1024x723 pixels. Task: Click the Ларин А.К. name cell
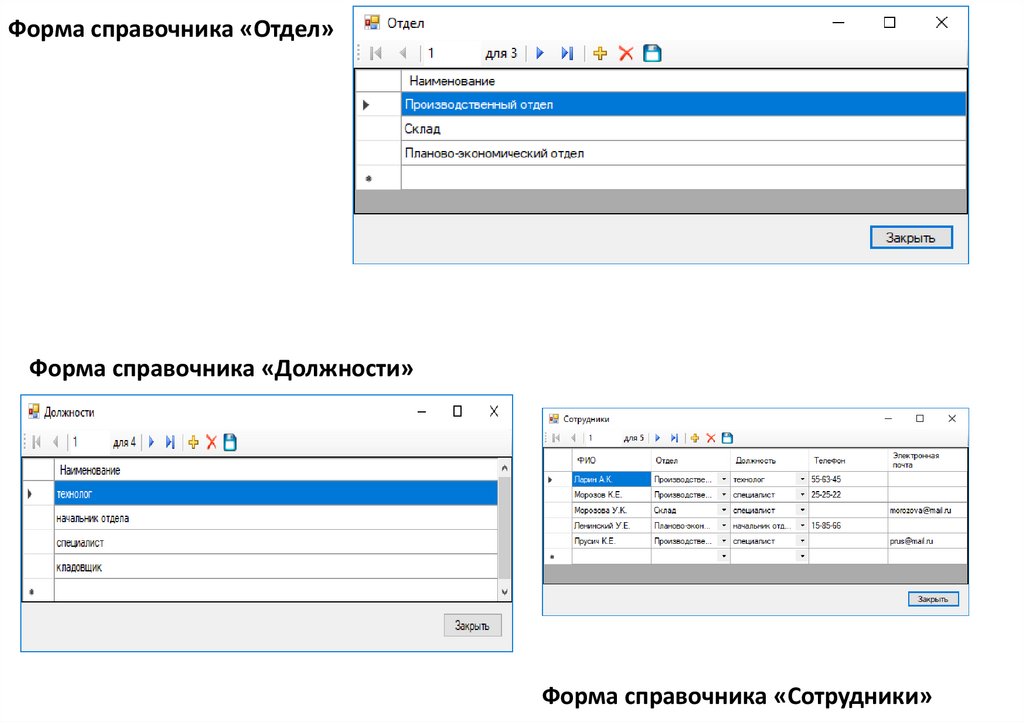coord(611,479)
